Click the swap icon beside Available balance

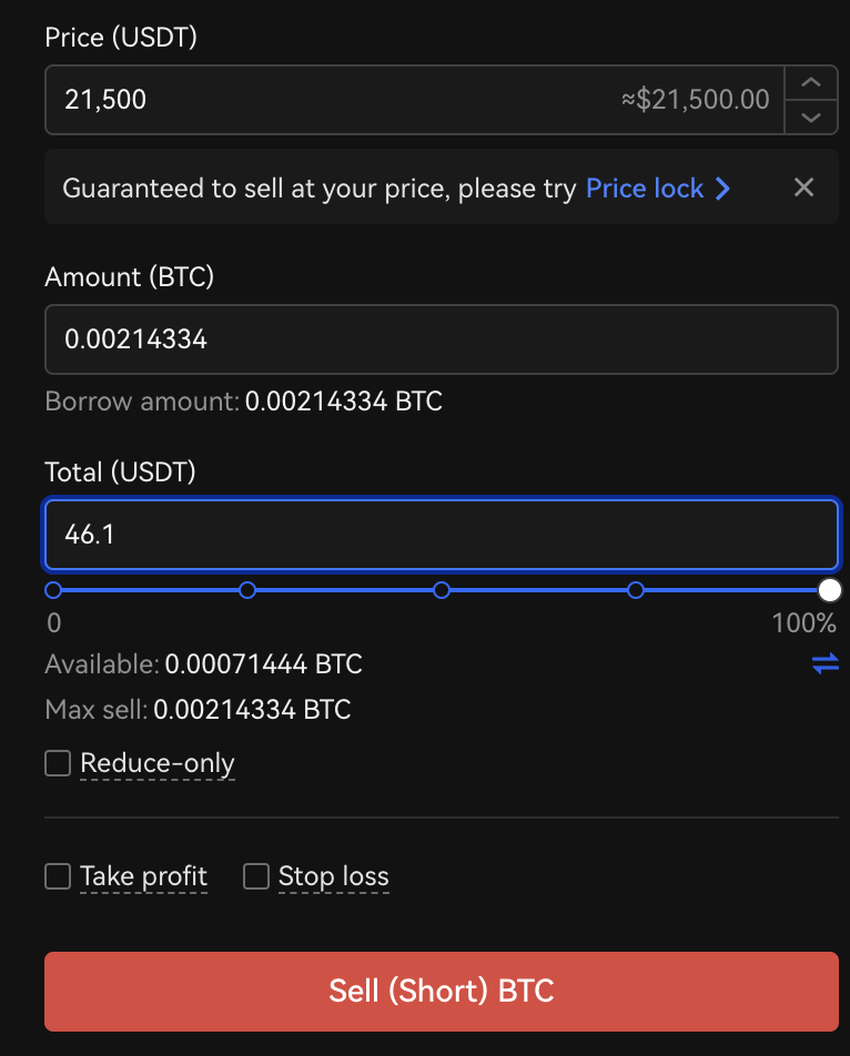pos(825,663)
